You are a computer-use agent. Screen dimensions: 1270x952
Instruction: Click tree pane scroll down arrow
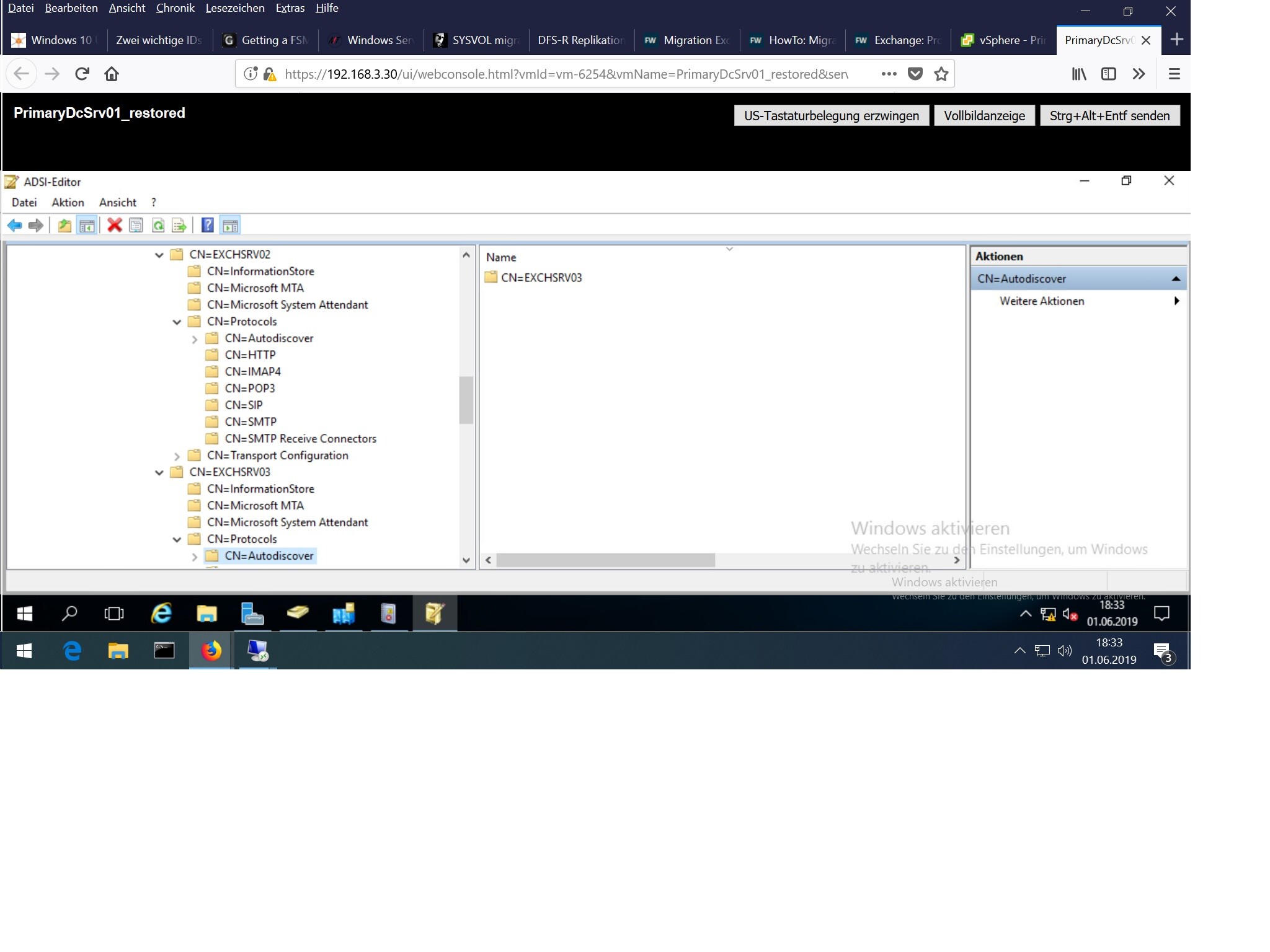coord(466,560)
